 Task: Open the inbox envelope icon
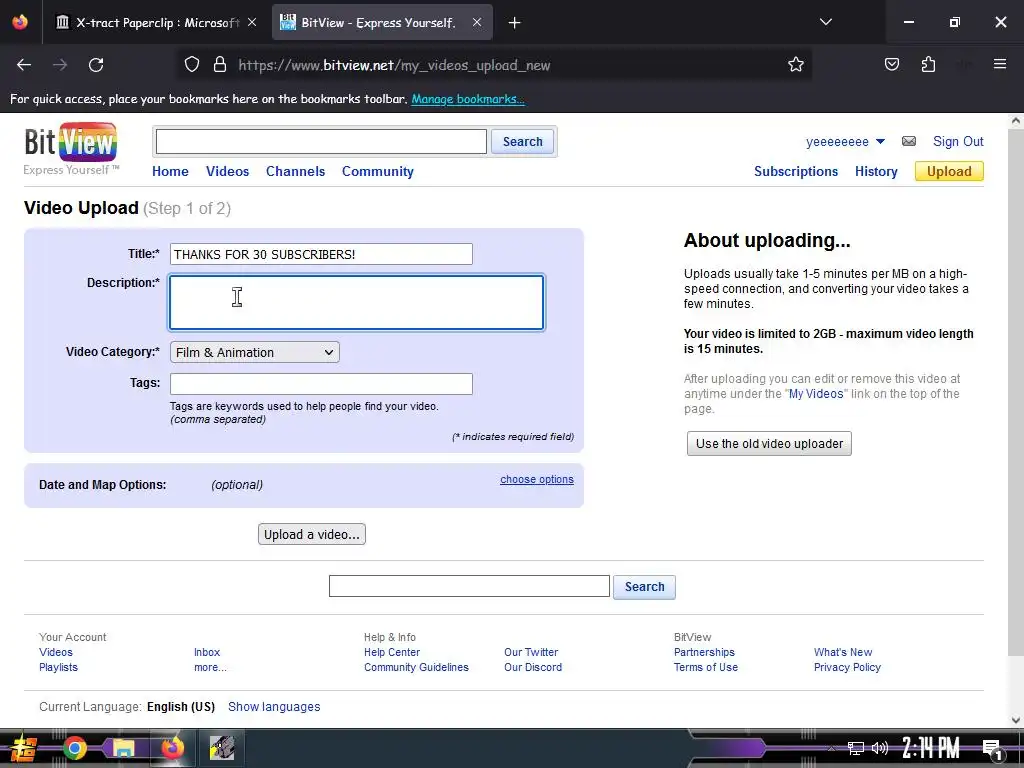click(908, 141)
